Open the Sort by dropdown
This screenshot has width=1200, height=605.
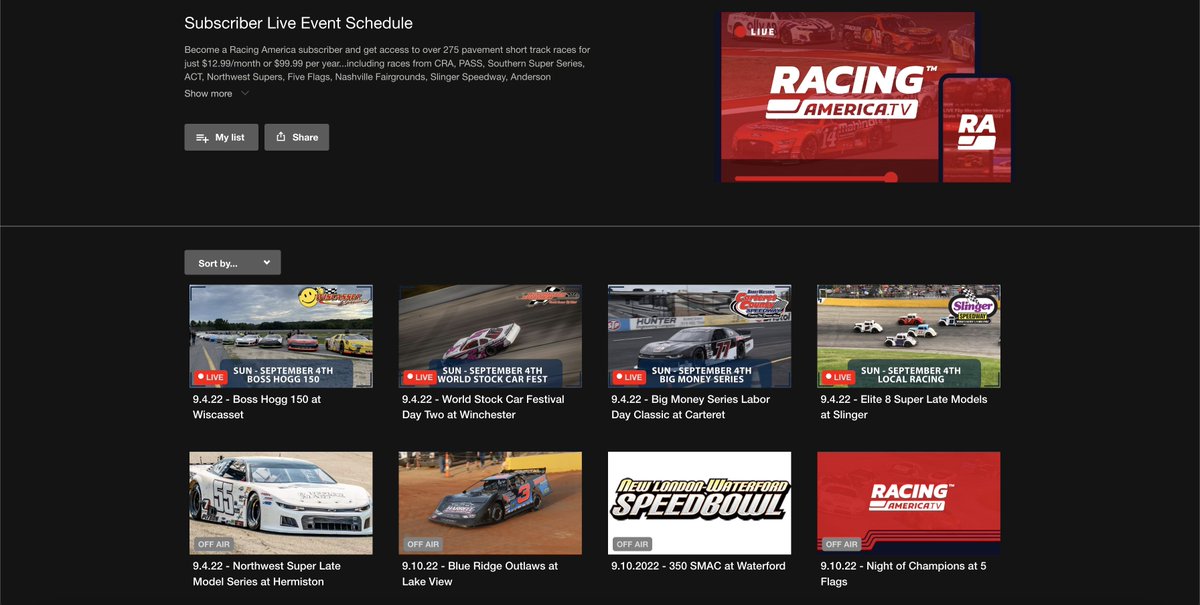(232, 263)
